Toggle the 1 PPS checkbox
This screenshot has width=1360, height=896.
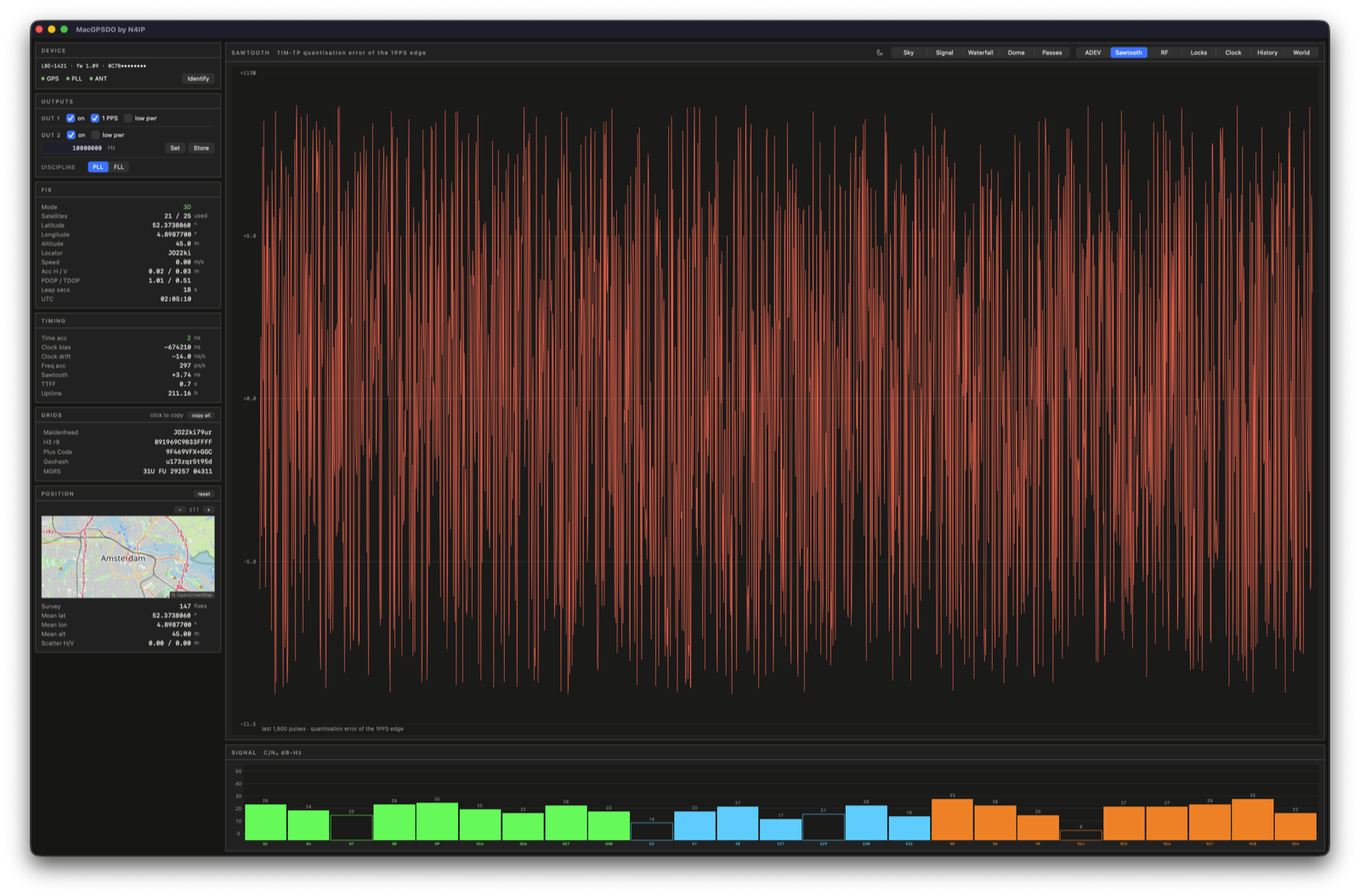click(x=95, y=118)
